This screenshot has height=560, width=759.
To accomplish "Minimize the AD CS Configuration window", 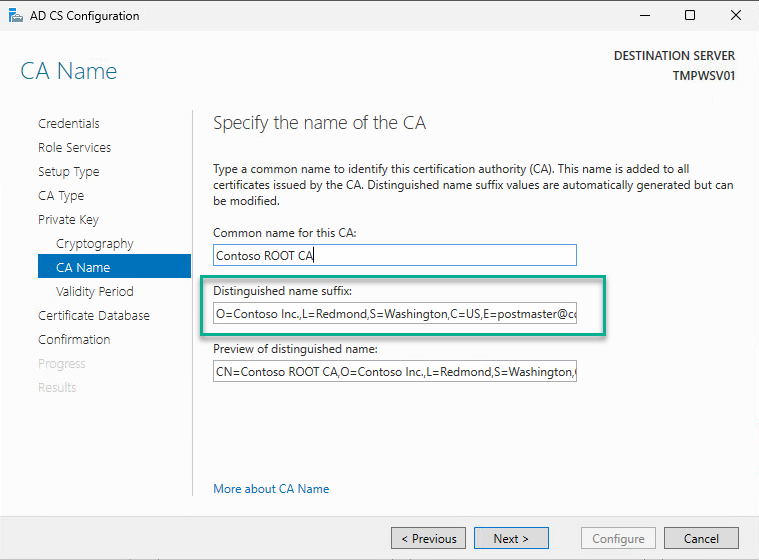I will click(x=643, y=16).
